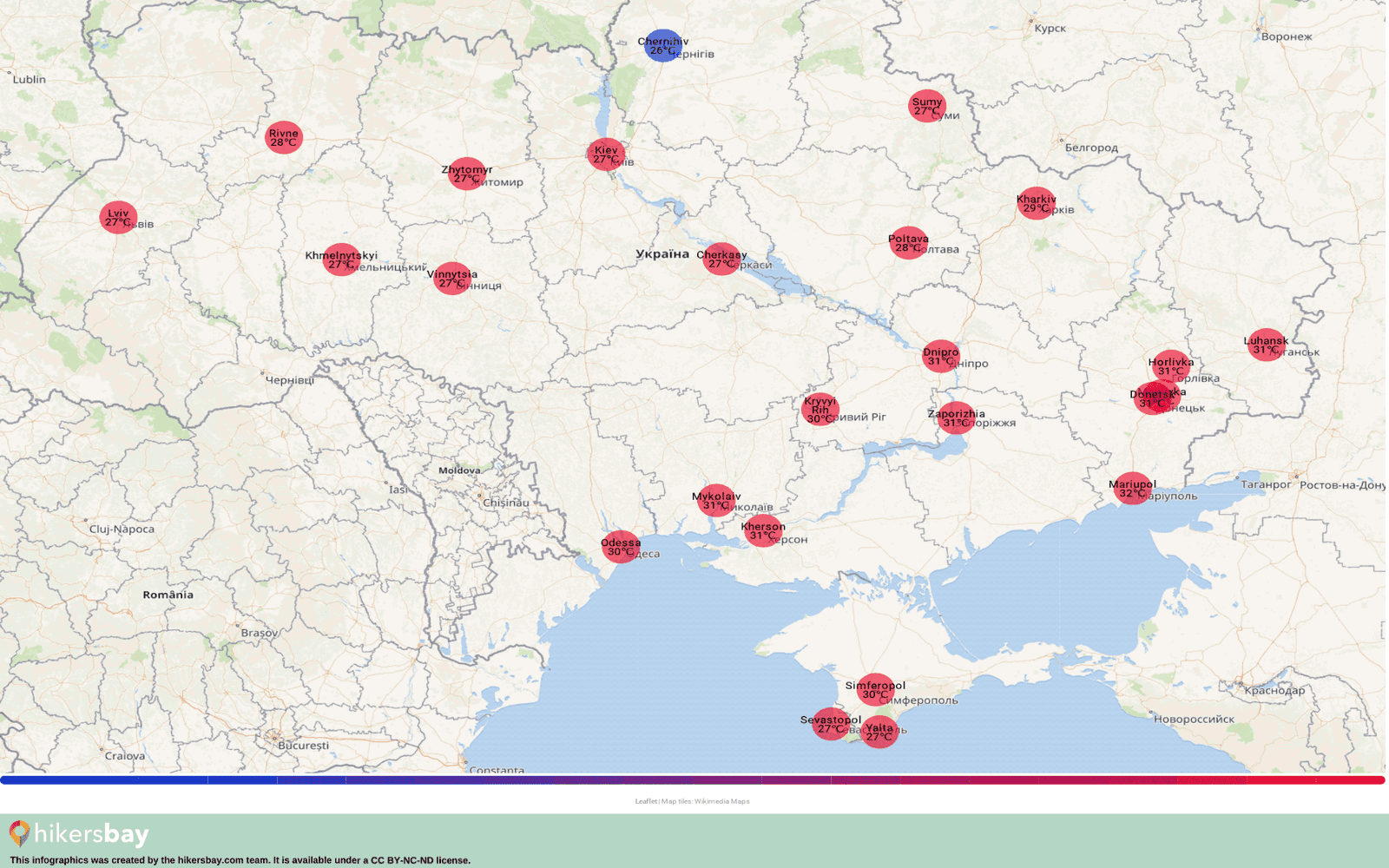Click the red end of temperature scale
This screenshot has height=868, width=1389.
[1379, 780]
